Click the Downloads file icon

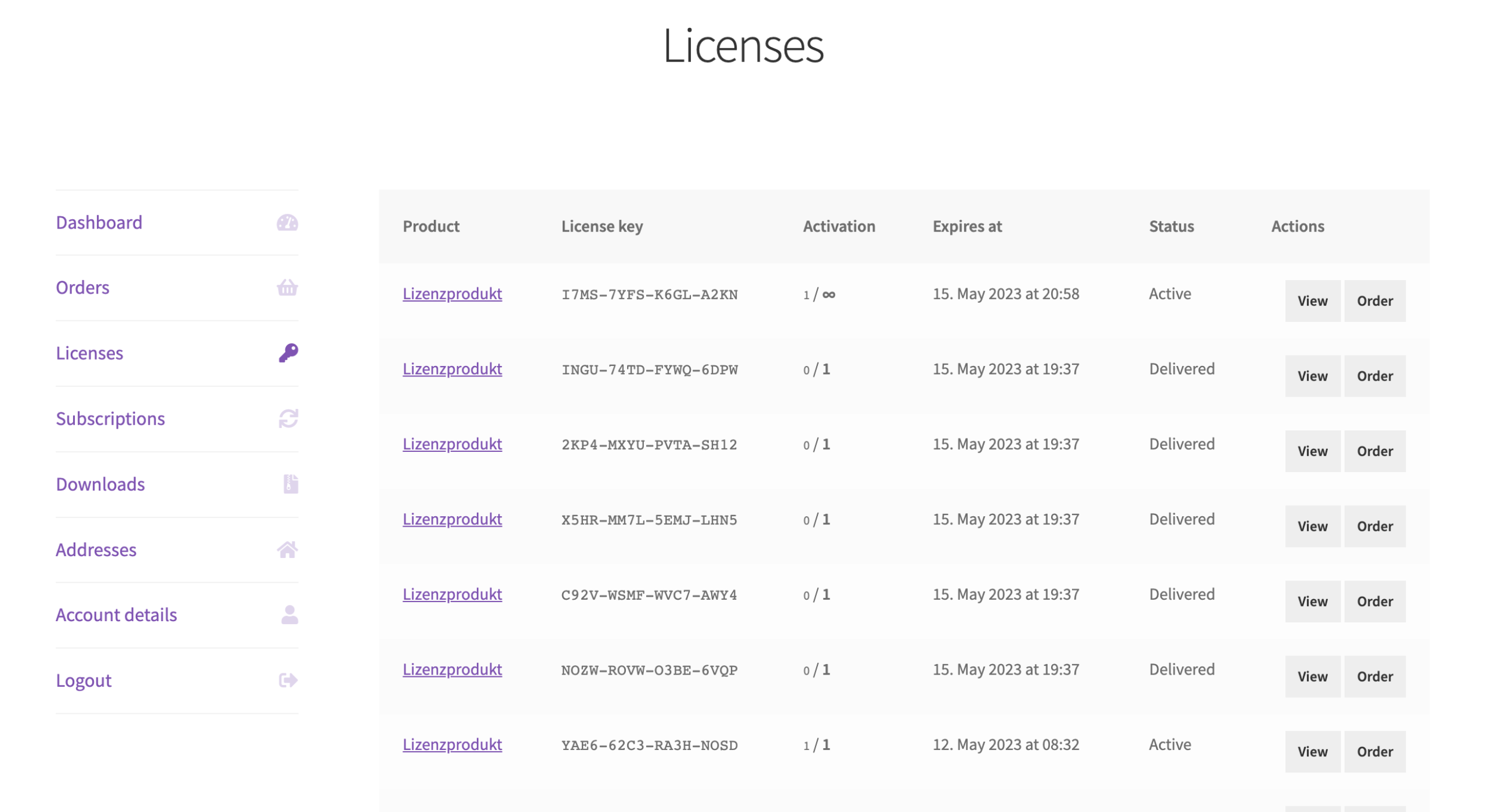(291, 484)
